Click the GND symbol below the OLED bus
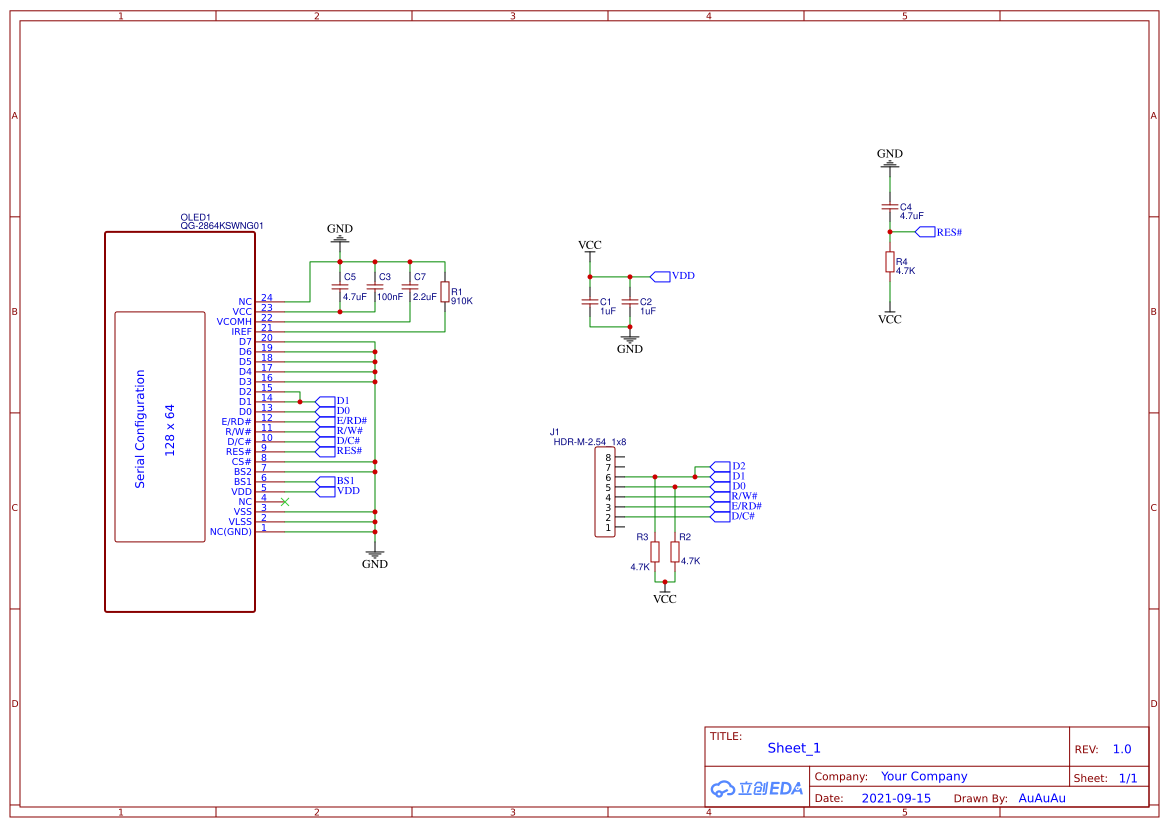Viewport: 1169px width, 827px height. point(375,559)
